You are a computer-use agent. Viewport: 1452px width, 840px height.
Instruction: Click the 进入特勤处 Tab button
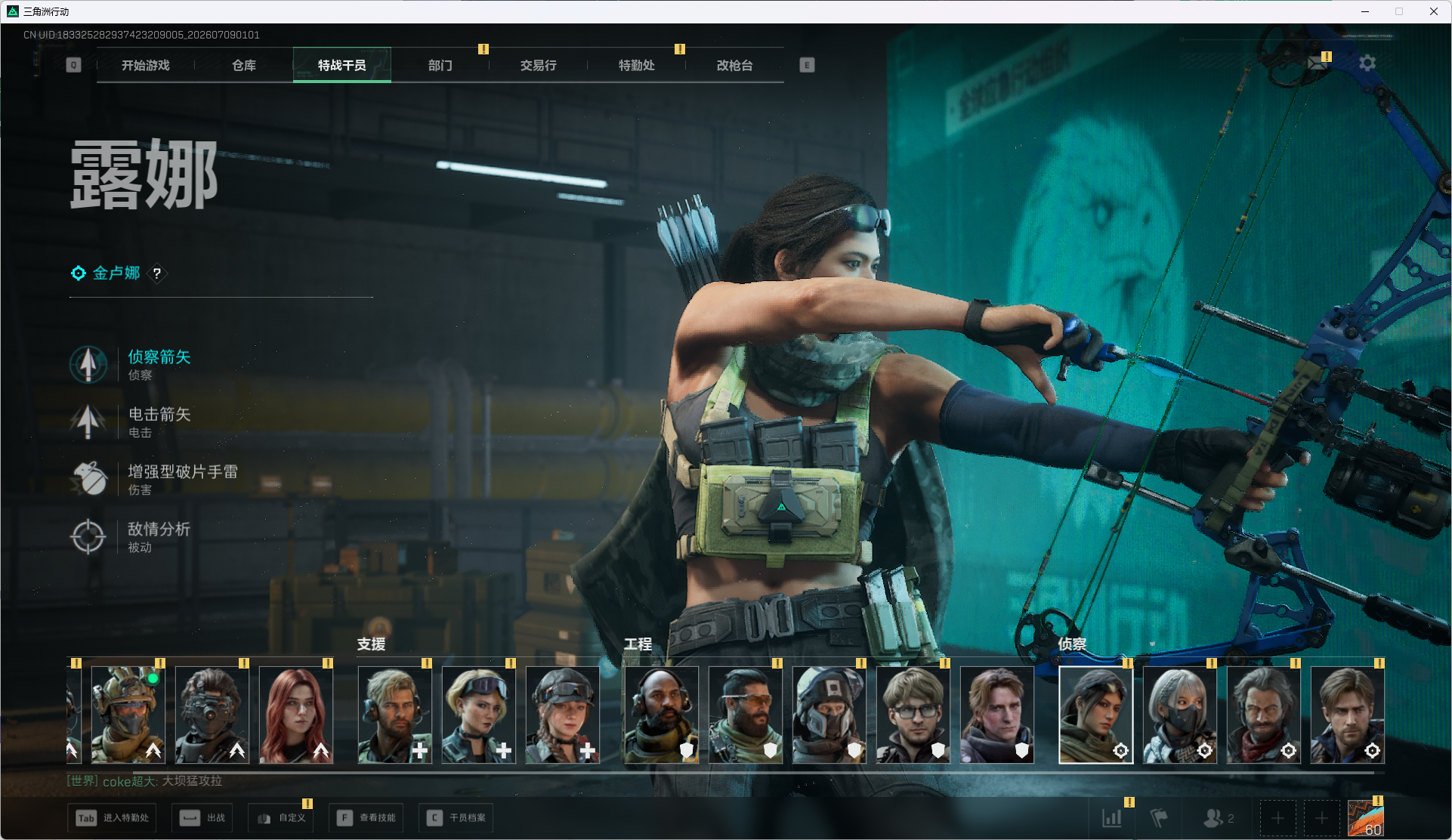113,818
